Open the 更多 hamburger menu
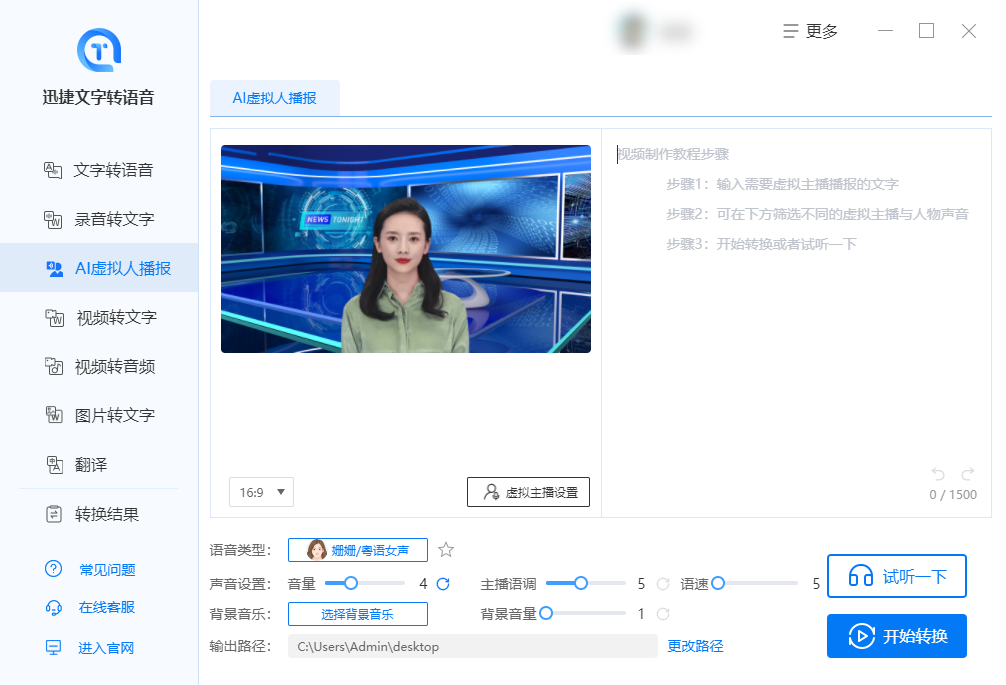This screenshot has width=1006, height=685. 810,31
